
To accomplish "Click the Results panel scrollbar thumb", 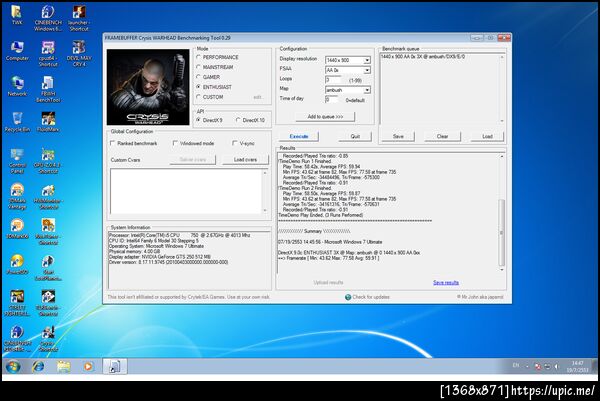I will pyautogui.click(x=502, y=233).
